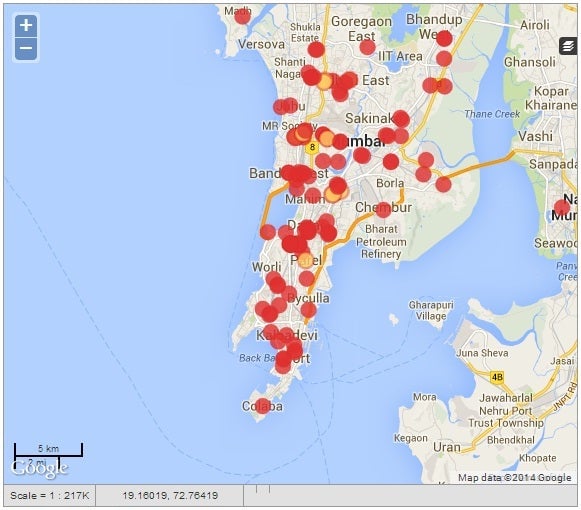Click the coordinates readout in status bar
The height and width of the screenshot is (510, 581).
170,496
